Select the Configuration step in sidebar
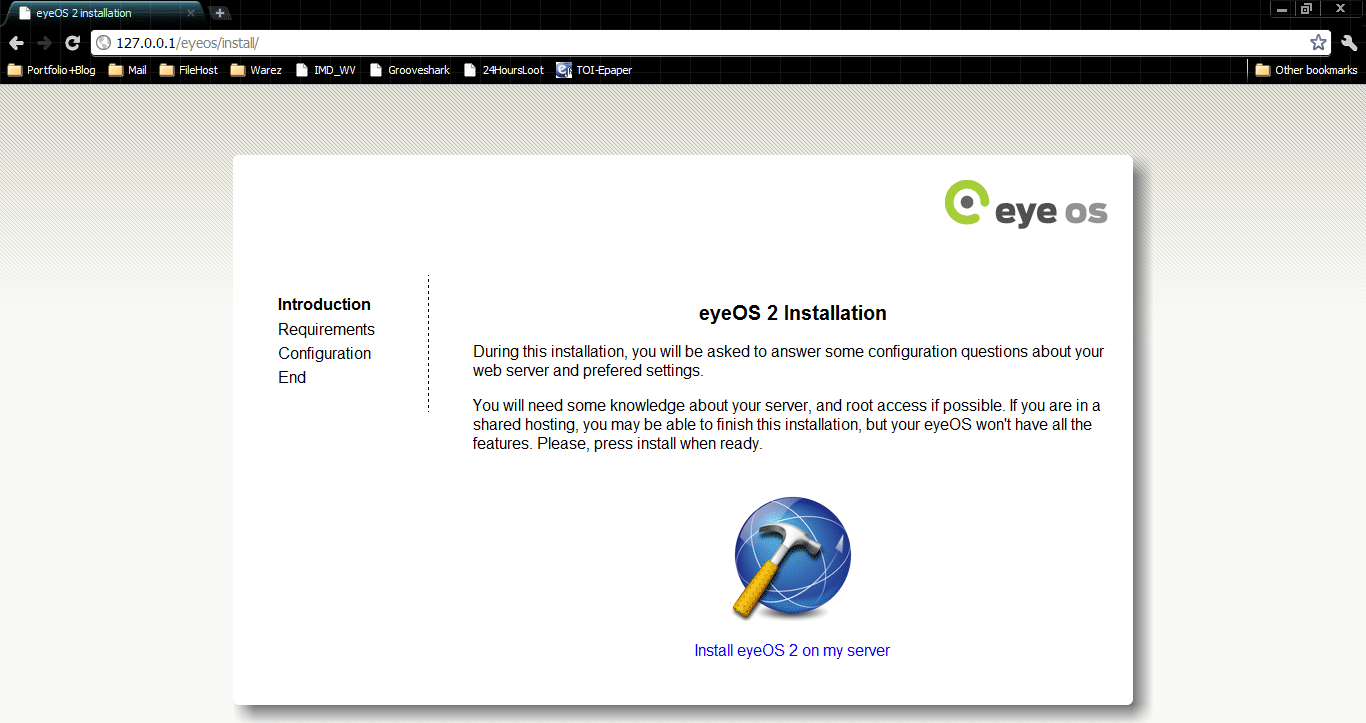Image resolution: width=1366 pixels, height=723 pixels. pos(324,353)
